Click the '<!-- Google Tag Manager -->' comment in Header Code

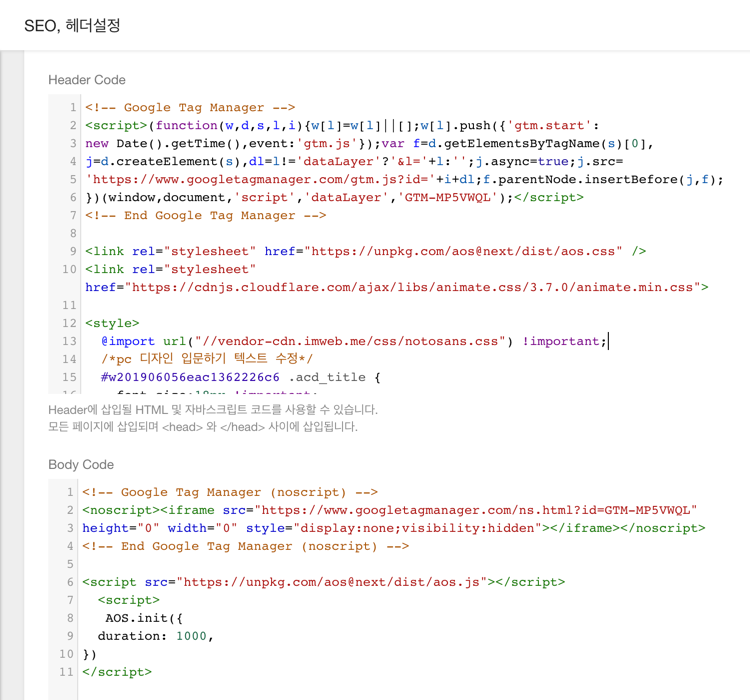[190, 107]
